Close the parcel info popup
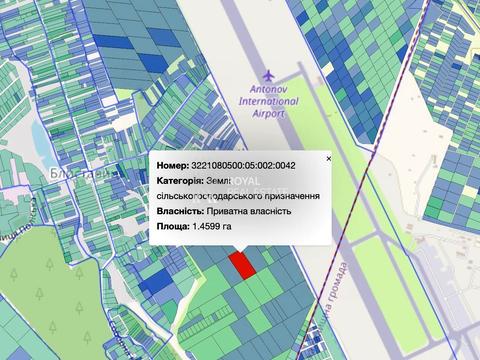 coord(329,159)
